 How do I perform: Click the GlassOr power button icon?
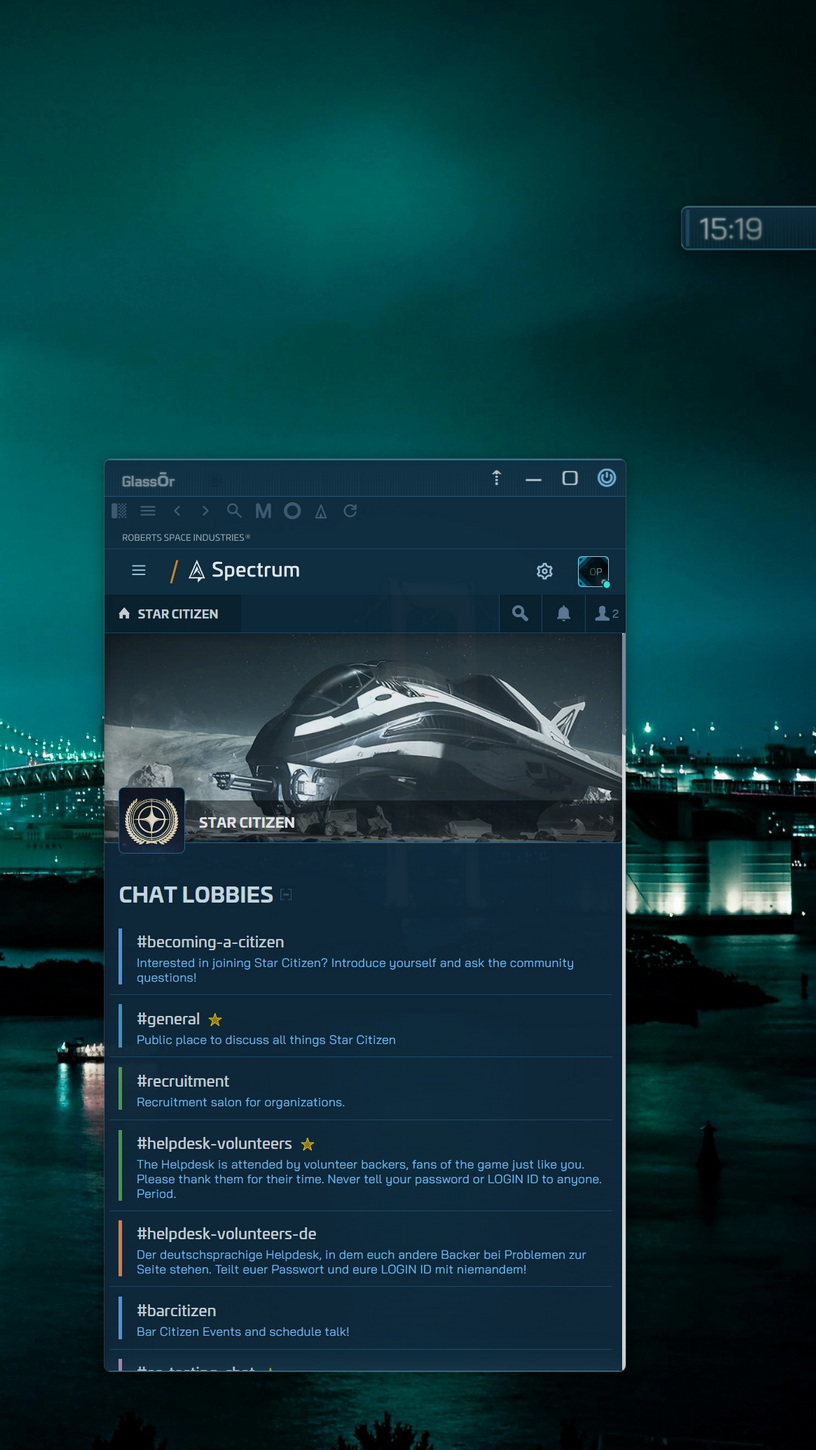(607, 478)
